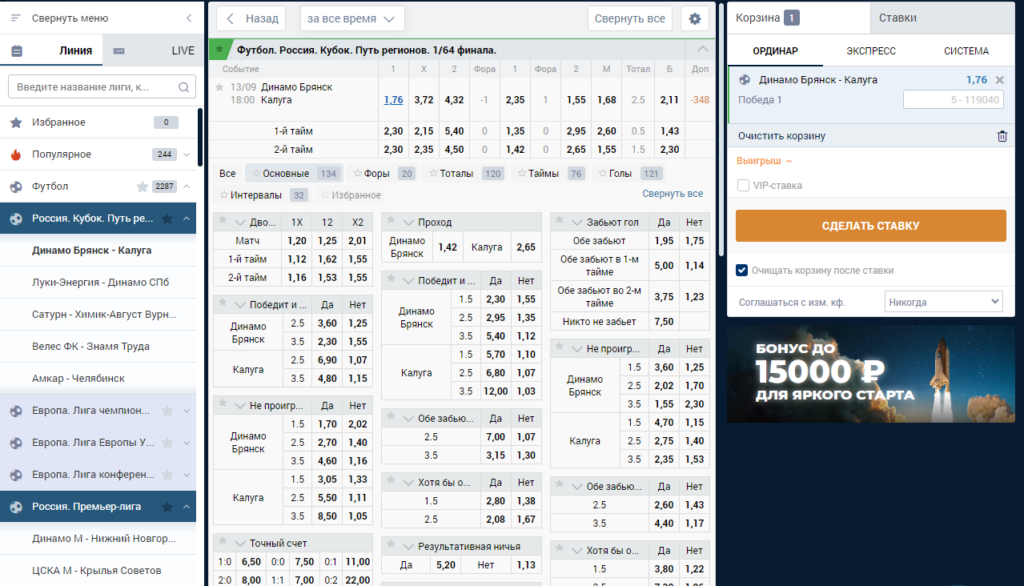Collapse the Россия. Кубок league chevron
Screen dimensions: 1024x586
(x=187, y=218)
